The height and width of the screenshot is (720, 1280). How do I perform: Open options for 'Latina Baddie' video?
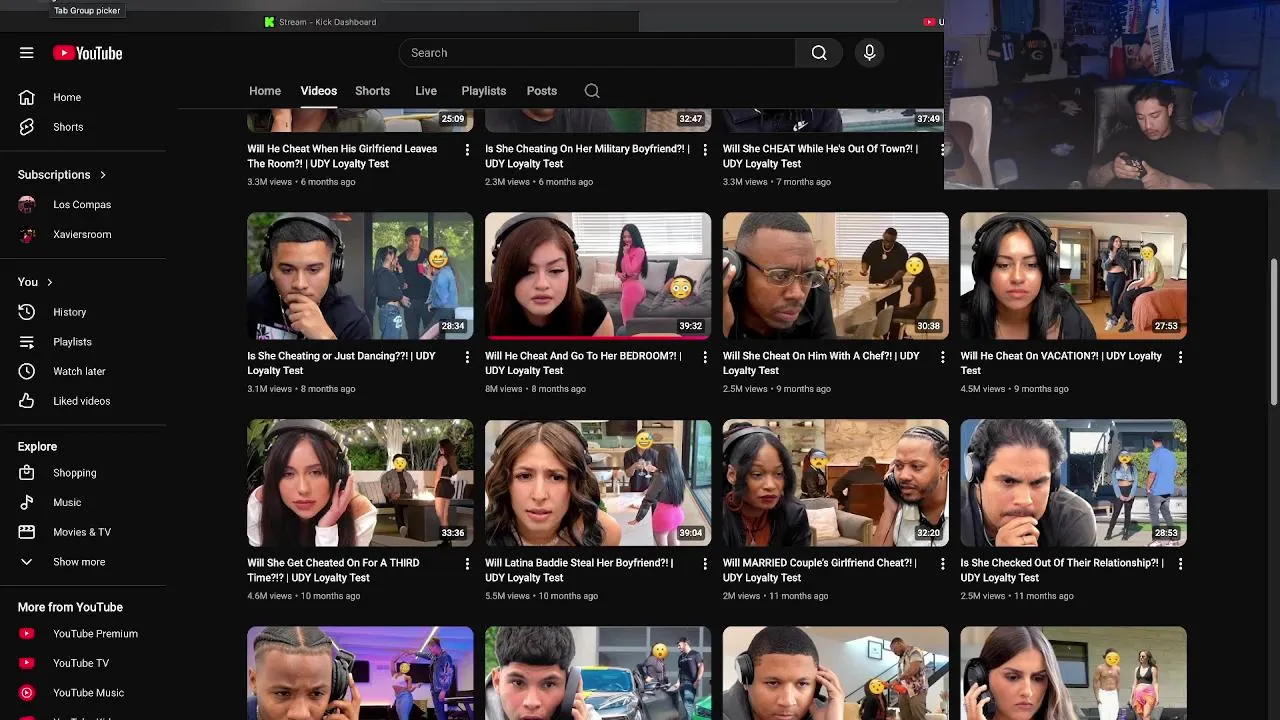click(x=705, y=564)
